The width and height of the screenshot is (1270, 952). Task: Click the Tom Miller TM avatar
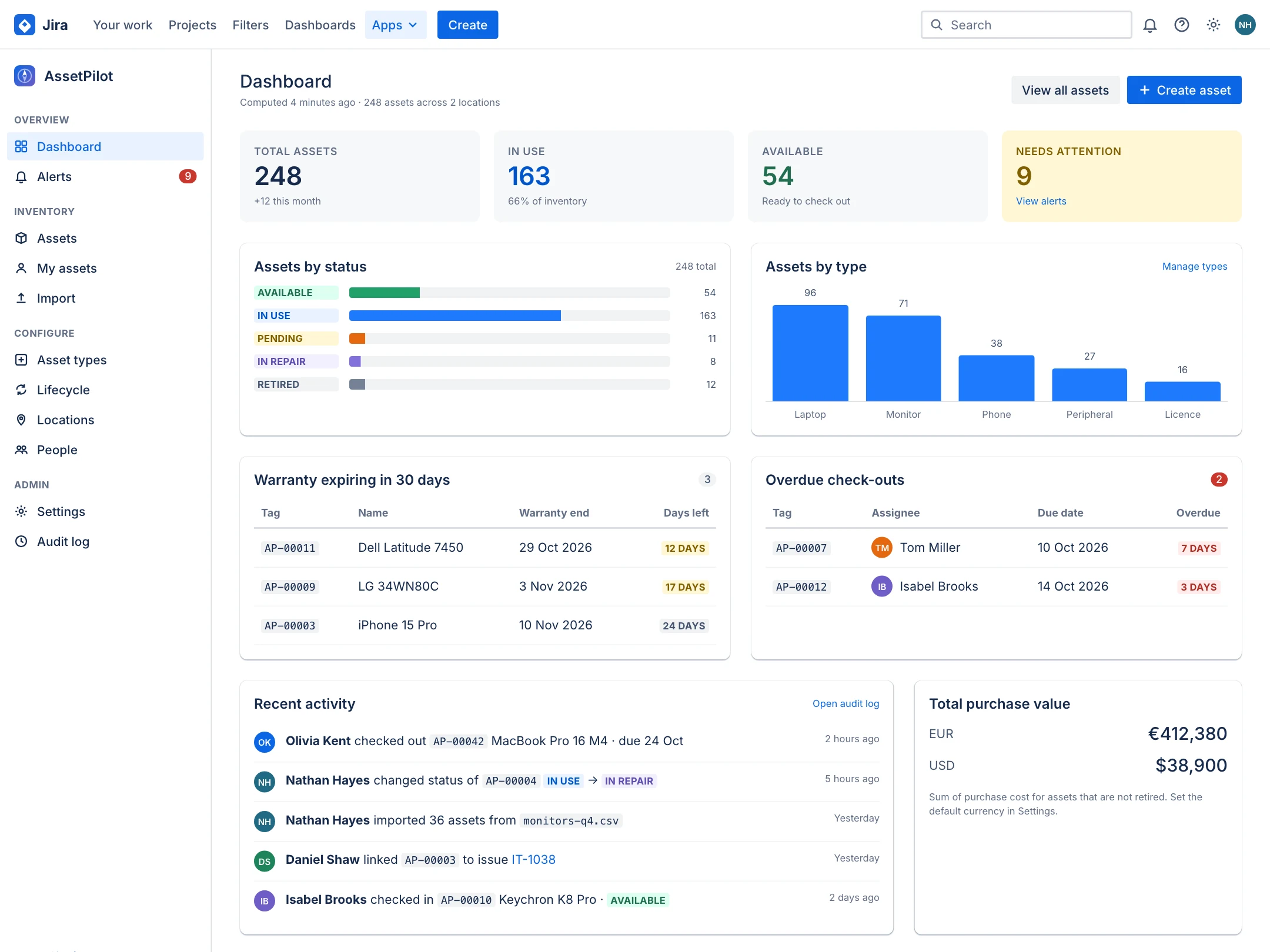pyautogui.click(x=881, y=548)
